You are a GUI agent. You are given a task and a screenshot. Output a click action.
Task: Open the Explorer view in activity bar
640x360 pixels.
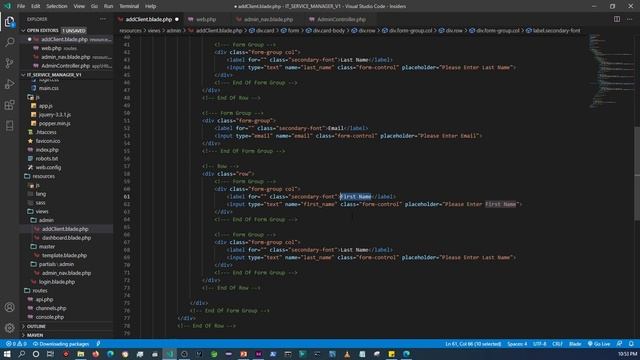point(9,22)
